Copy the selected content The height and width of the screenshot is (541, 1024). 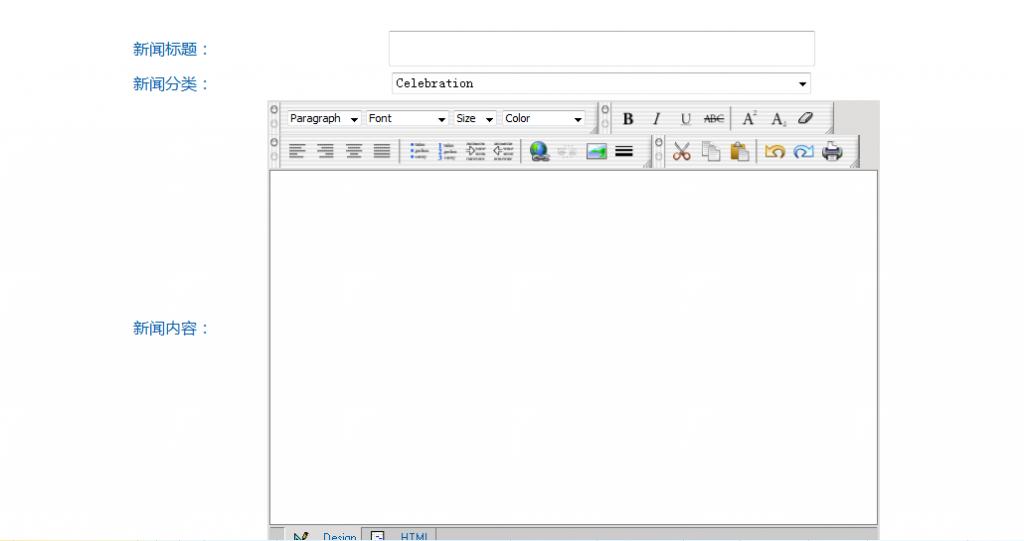[711, 152]
